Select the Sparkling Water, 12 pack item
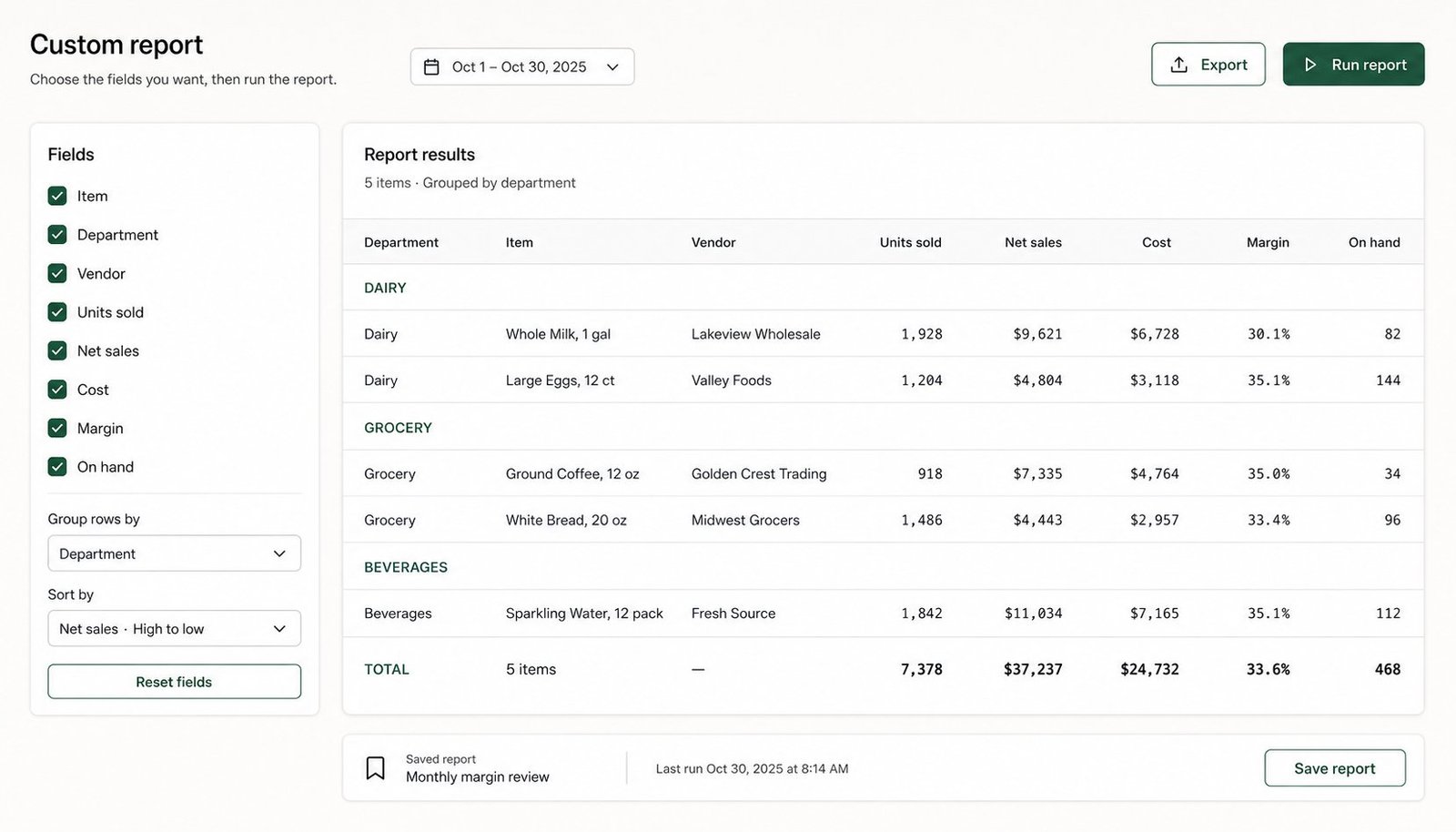Screen dimensions: 1456x832 click(584, 614)
